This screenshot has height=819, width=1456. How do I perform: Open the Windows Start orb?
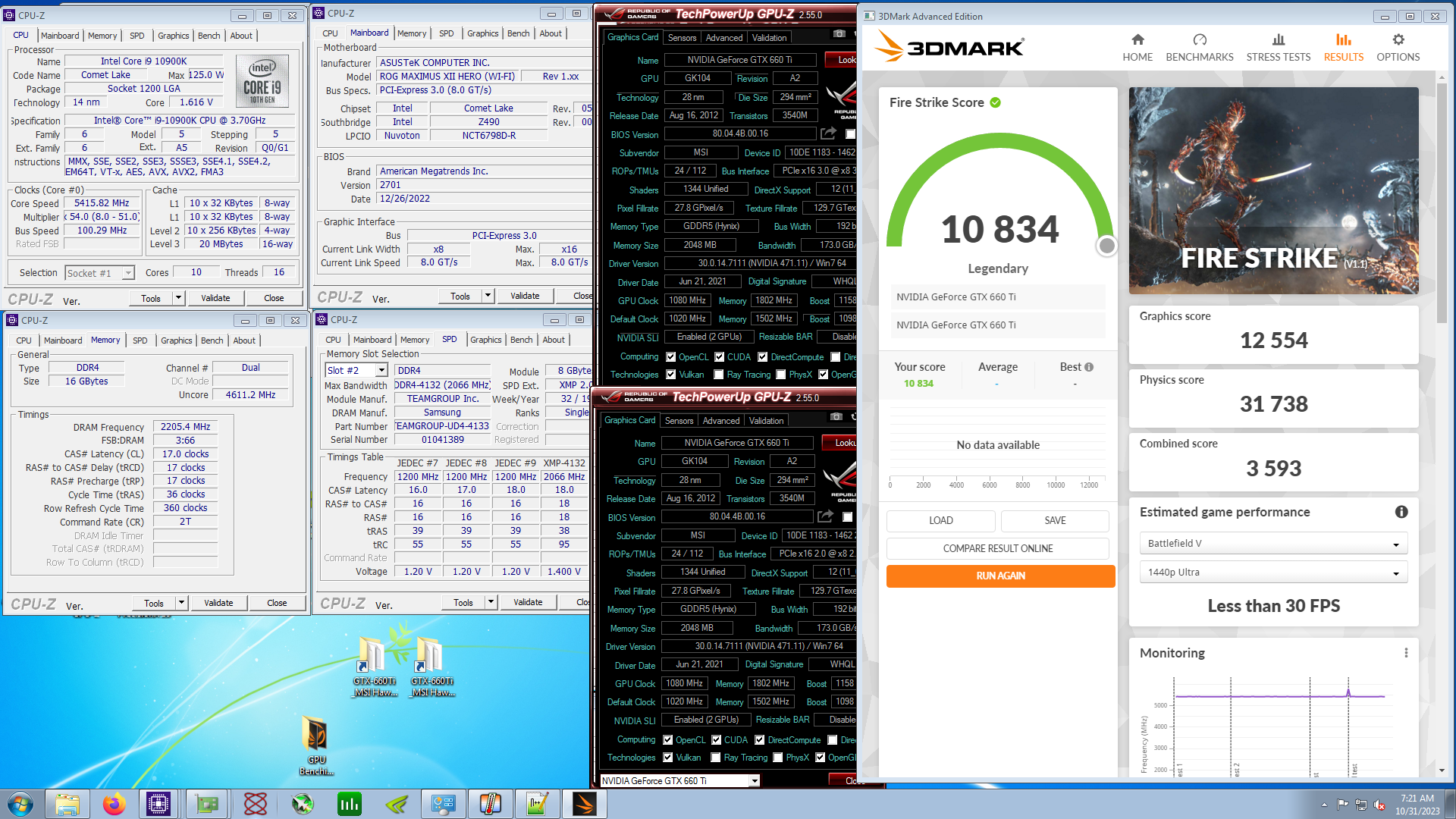pyautogui.click(x=20, y=804)
